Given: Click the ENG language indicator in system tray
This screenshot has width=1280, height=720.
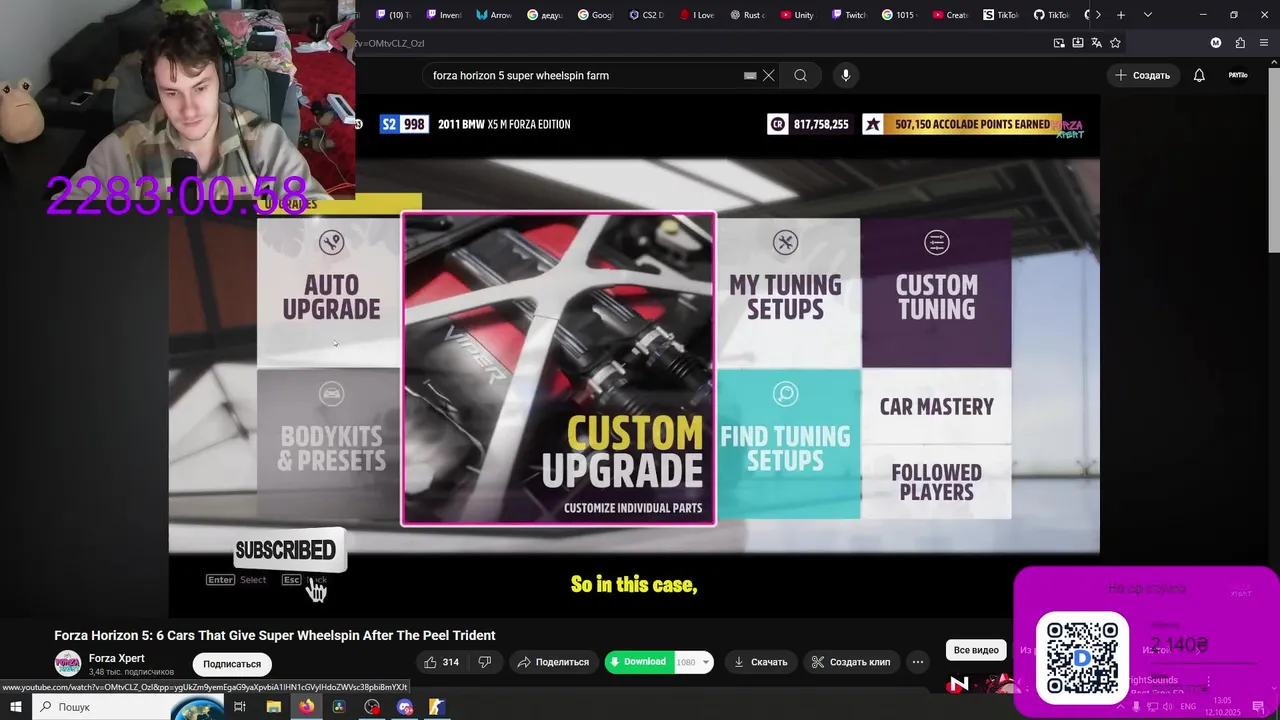Looking at the screenshot, I should point(1189,707).
